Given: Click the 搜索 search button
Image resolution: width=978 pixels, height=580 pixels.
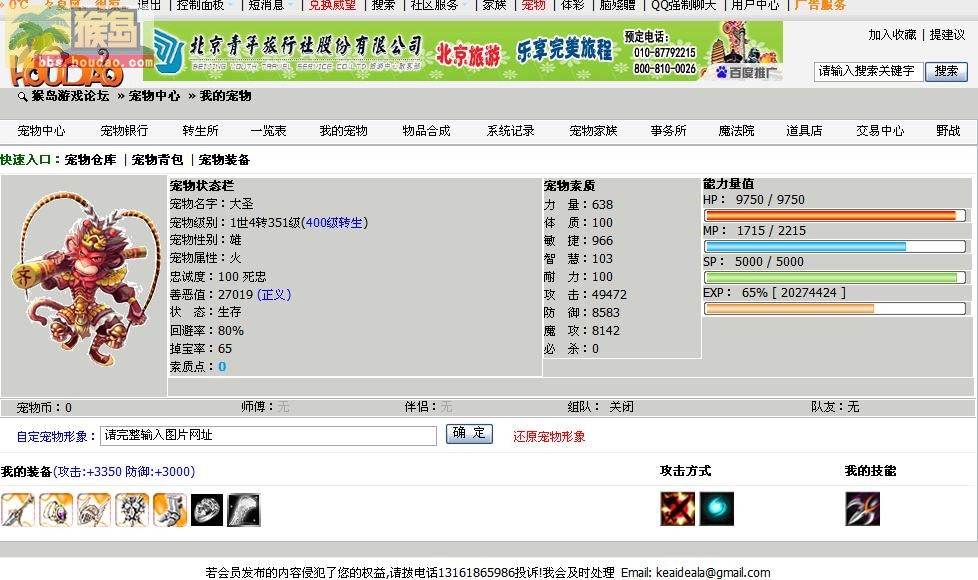Looking at the screenshot, I should point(946,72).
